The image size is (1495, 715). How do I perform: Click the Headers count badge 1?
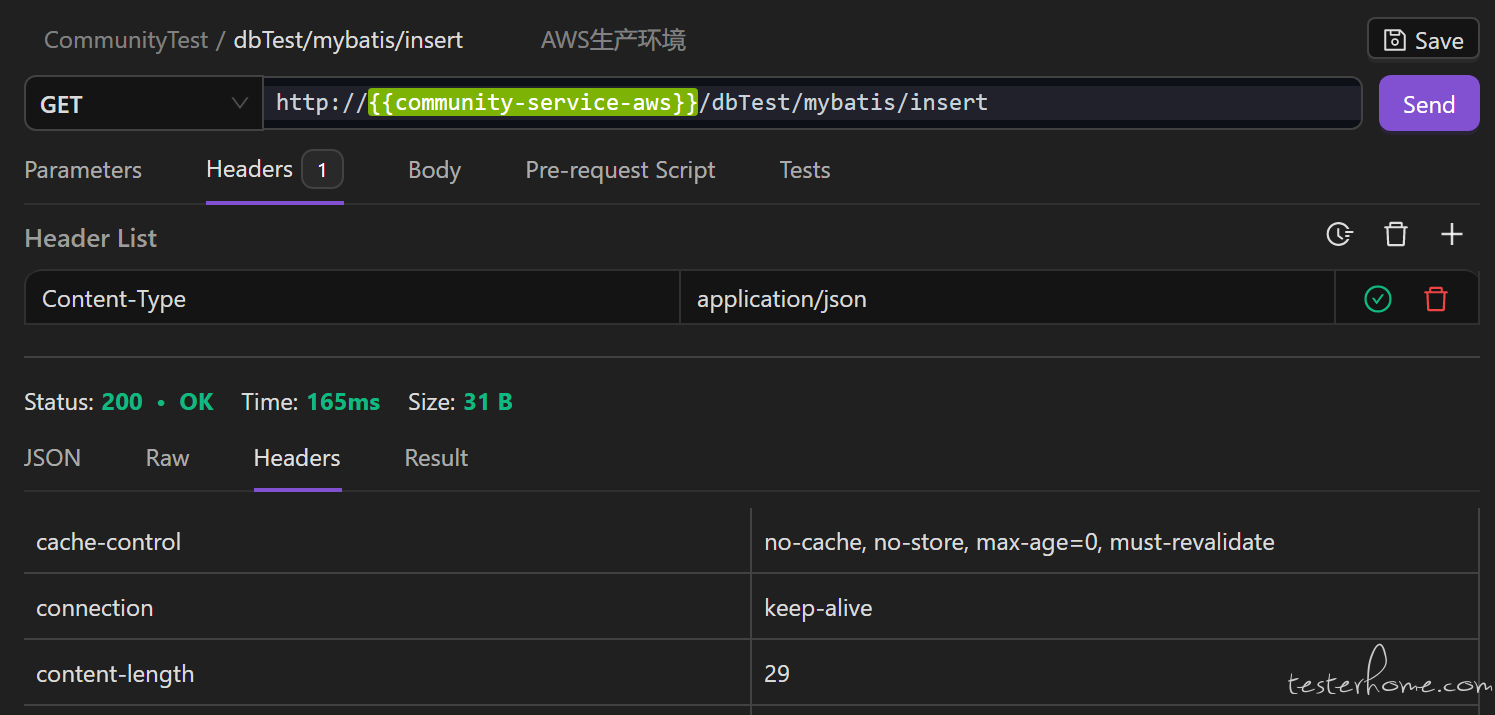pyautogui.click(x=322, y=170)
